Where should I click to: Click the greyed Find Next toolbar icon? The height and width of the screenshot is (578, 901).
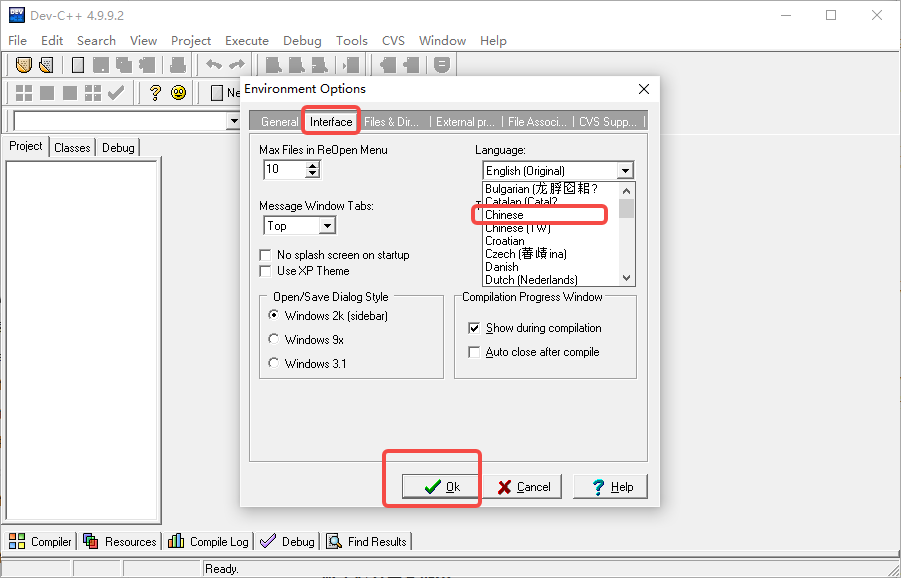point(319,64)
